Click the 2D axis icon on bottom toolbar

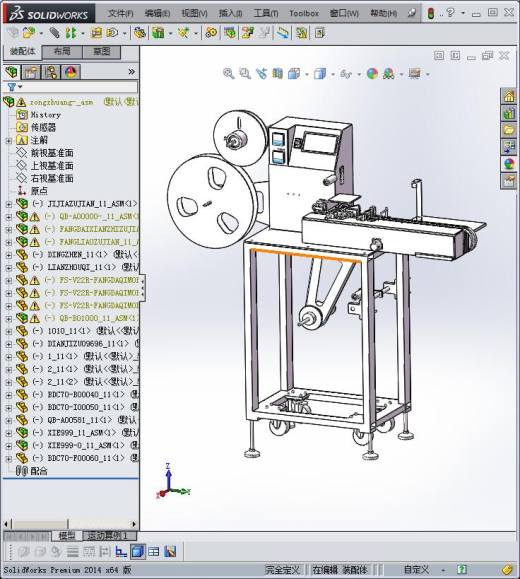[x=121, y=552]
